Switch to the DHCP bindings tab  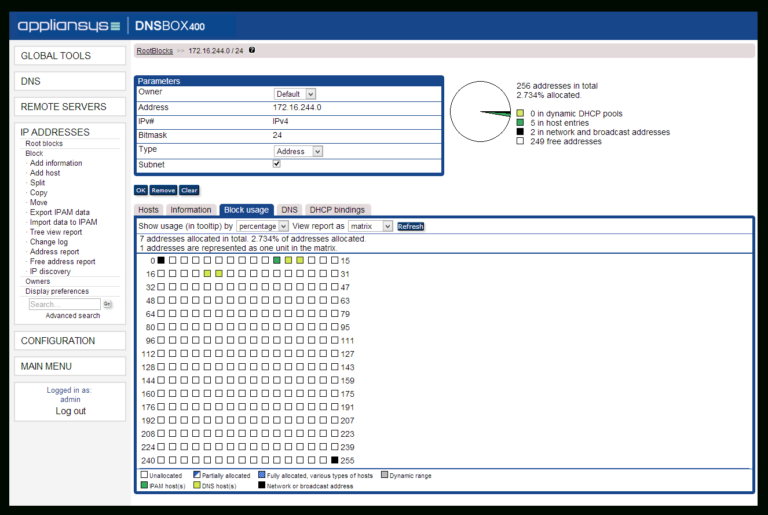337,210
